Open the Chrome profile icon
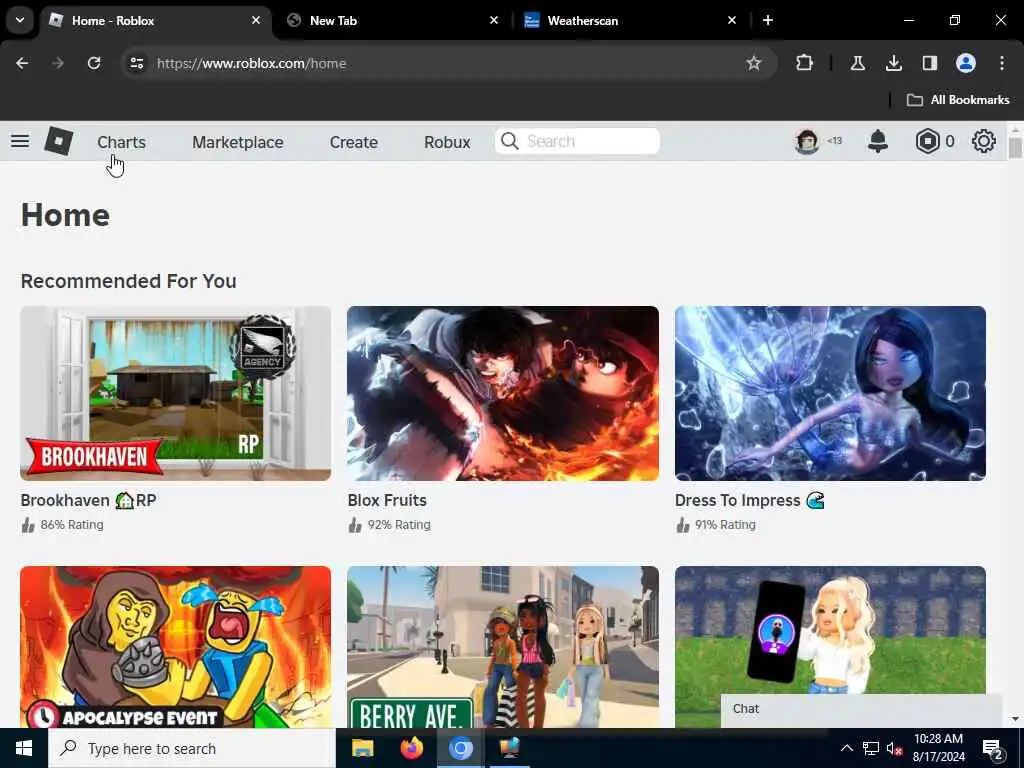This screenshot has width=1024, height=768. tap(966, 63)
